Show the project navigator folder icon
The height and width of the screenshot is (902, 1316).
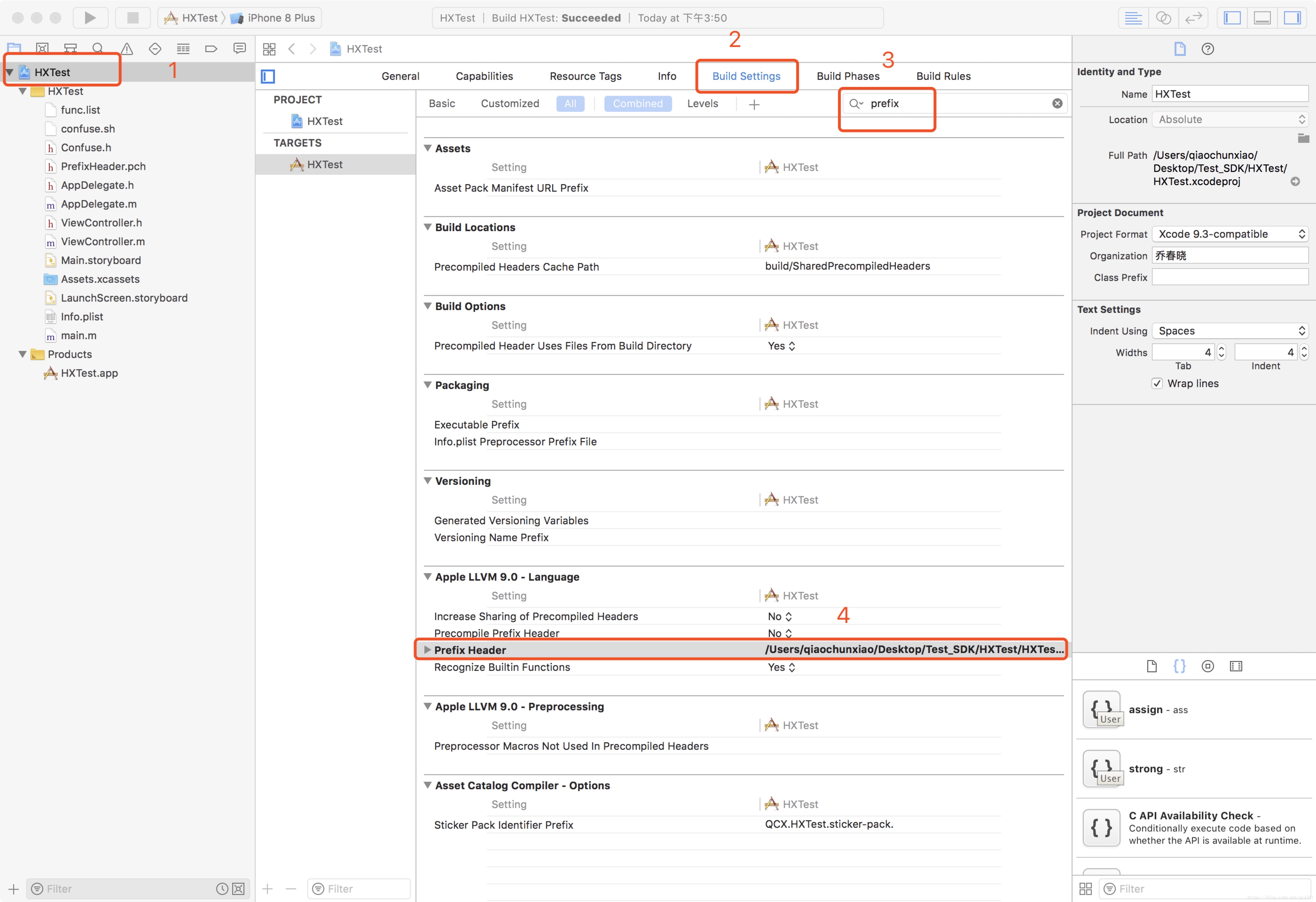(x=14, y=49)
